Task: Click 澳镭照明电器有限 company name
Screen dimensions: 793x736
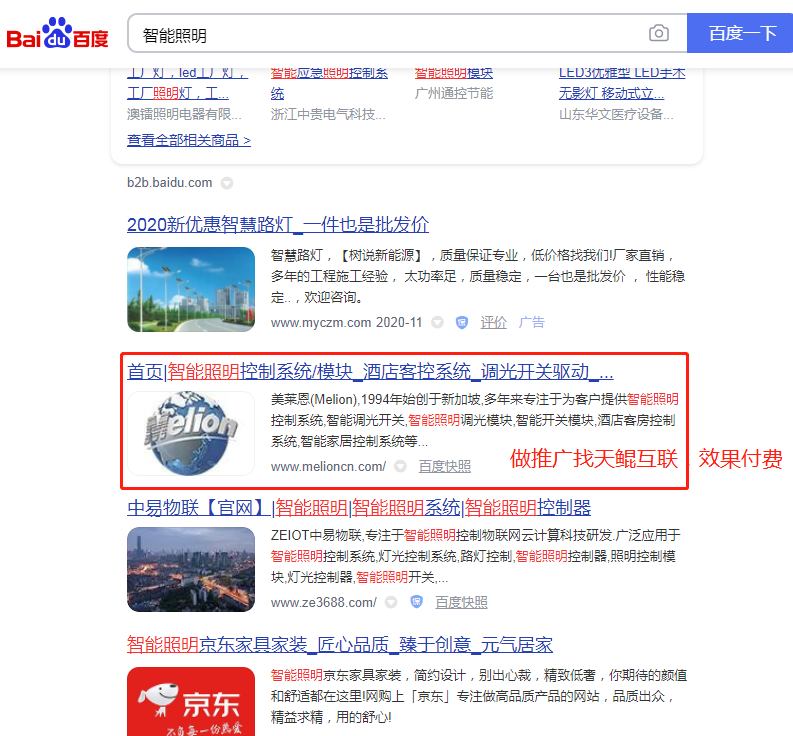Action: (184, 114)
